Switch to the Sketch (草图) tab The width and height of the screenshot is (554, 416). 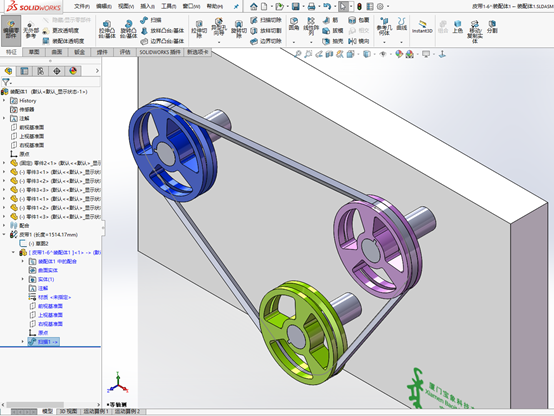tap(34, 52)
